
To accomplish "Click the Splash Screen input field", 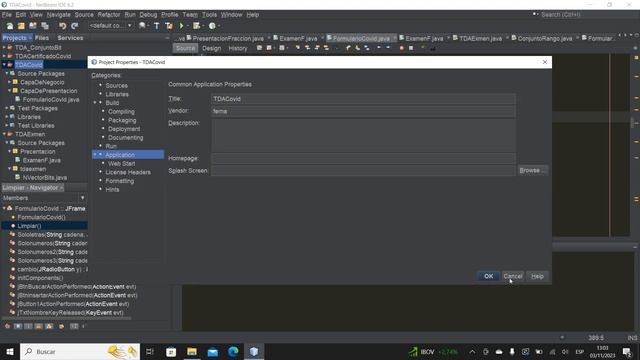I will click(x=363, y=170).
